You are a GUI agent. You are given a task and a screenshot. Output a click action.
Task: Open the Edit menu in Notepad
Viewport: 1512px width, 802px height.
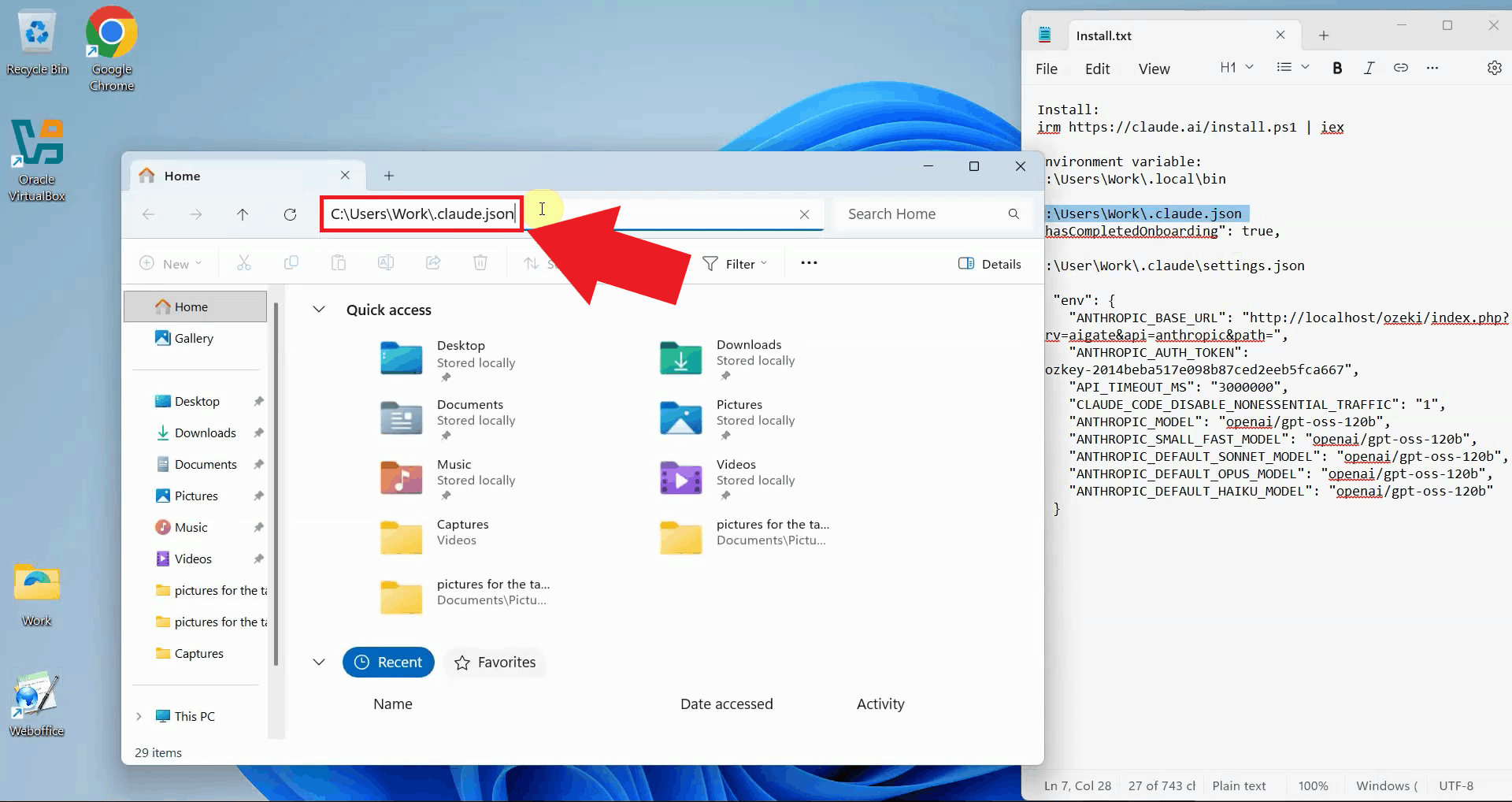click(1097, 69)
